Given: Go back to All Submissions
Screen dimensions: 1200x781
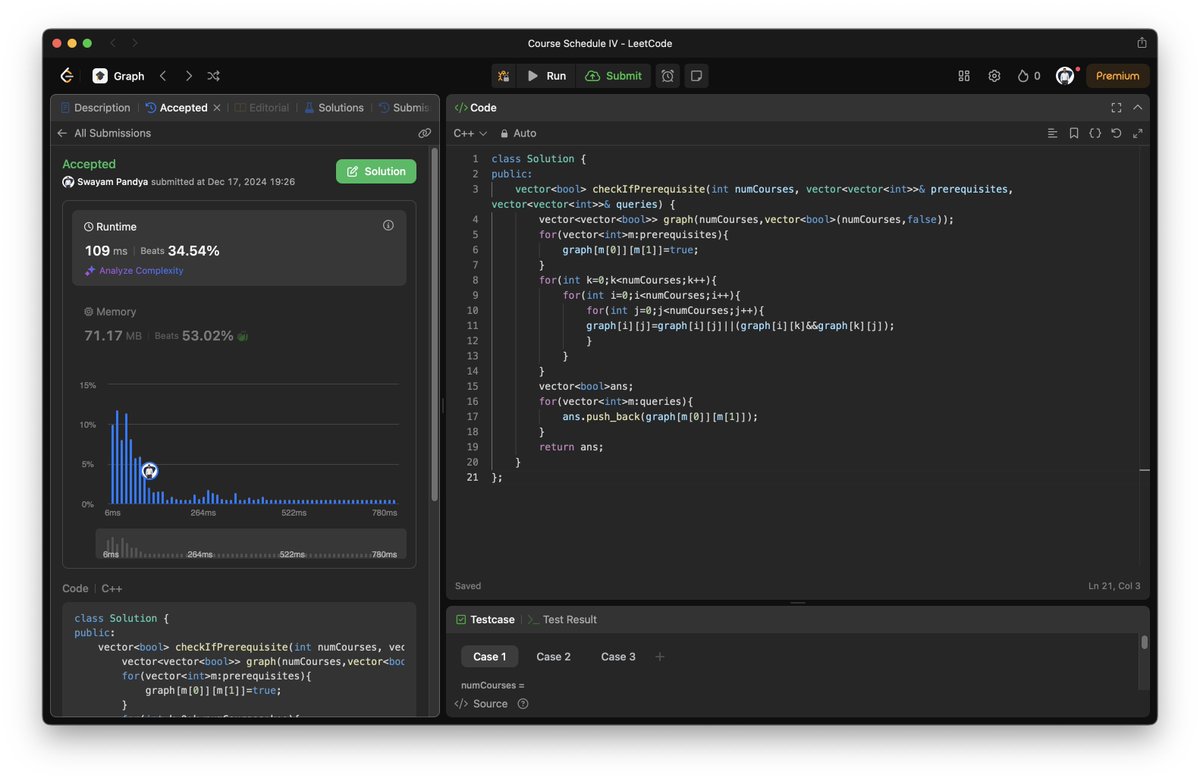Looking at the screenshot, I should pyautogui.click(x=104, y=133).
